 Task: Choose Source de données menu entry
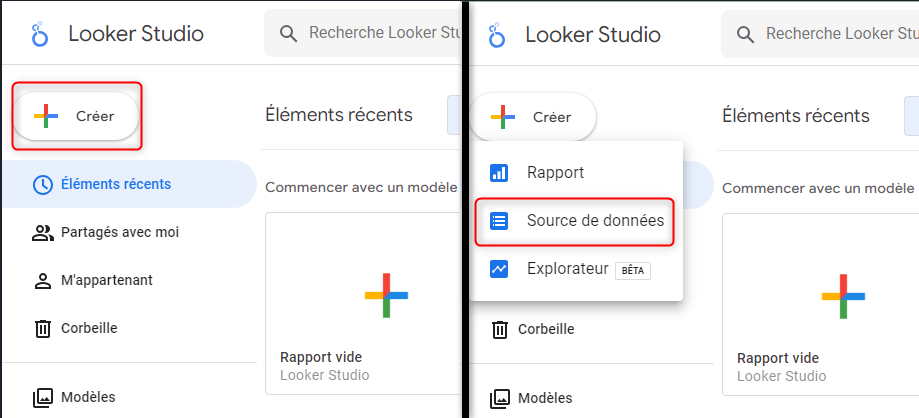pos(594,221)
